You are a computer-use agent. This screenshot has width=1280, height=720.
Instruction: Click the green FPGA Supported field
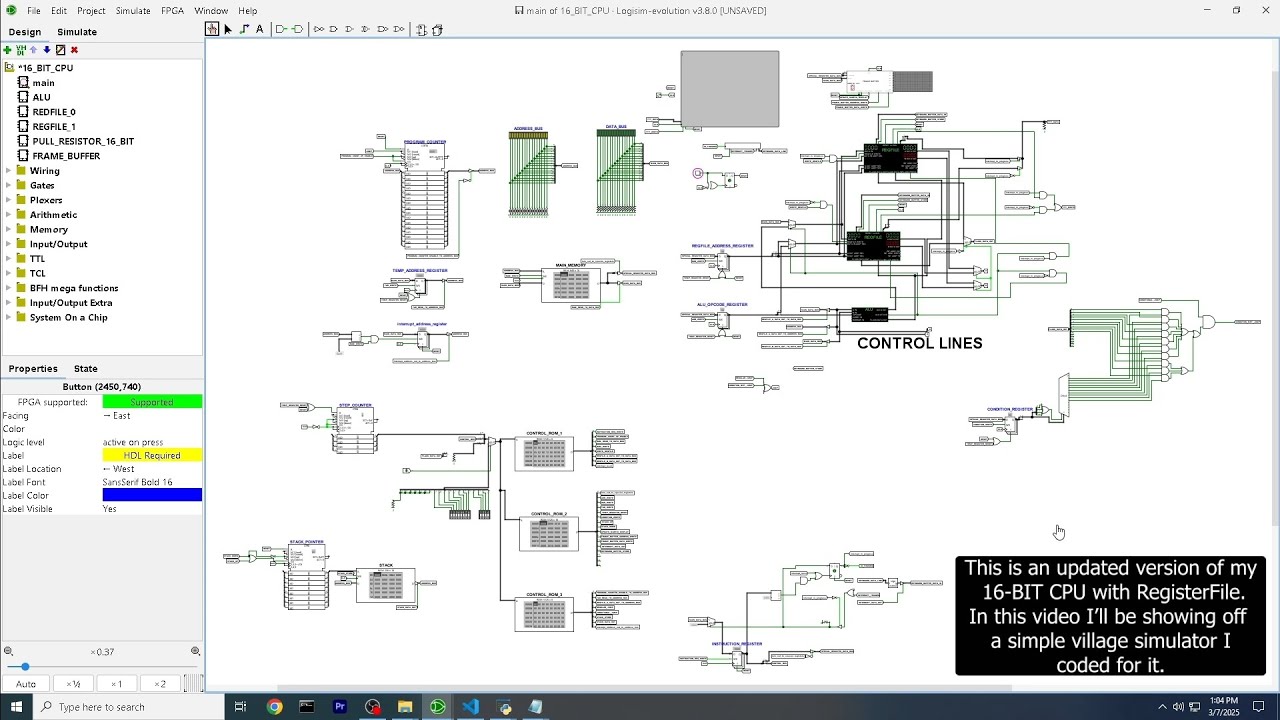tap(152, 402)
